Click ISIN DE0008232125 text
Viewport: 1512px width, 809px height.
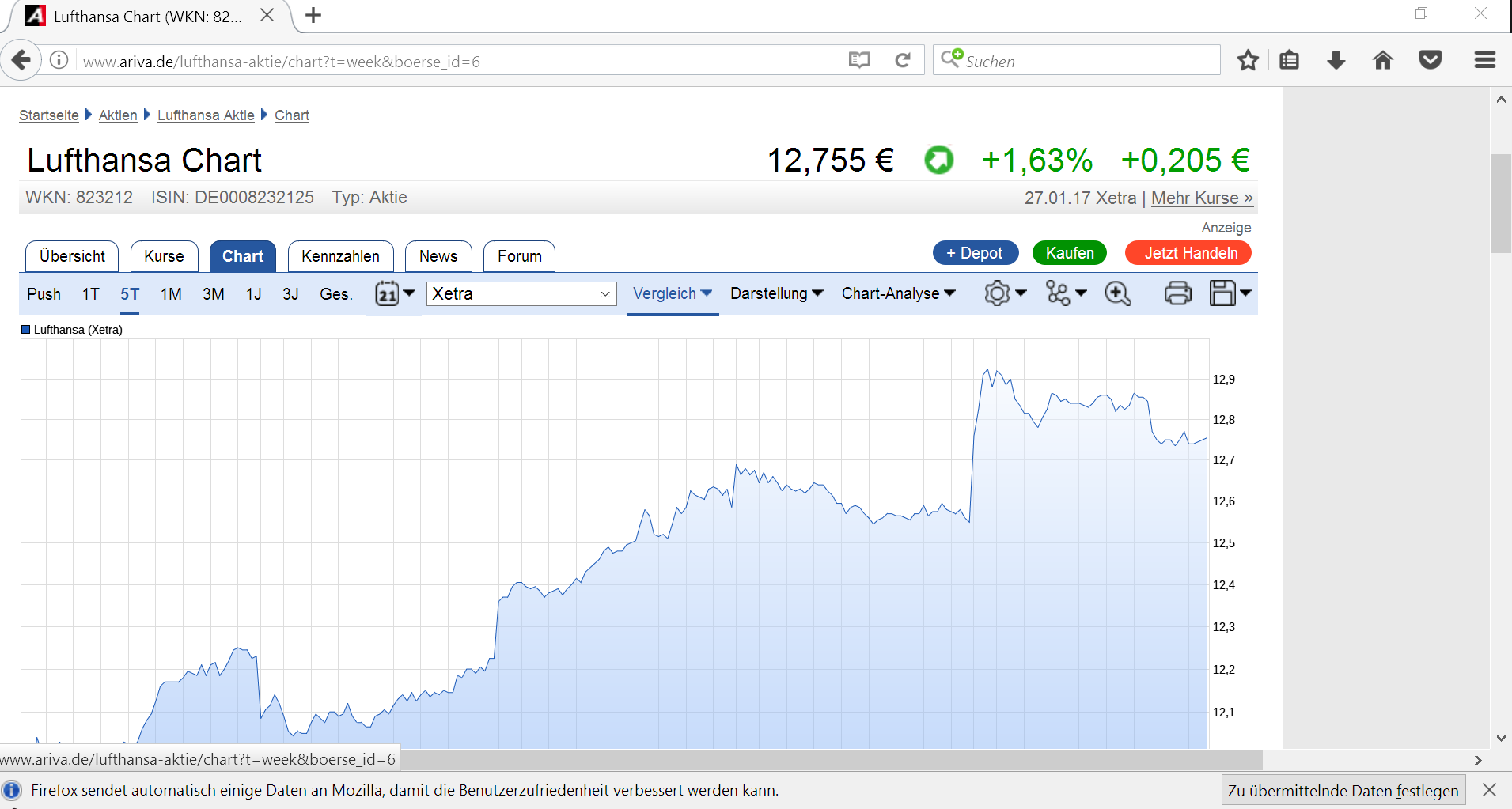click(x=233, y=198)
